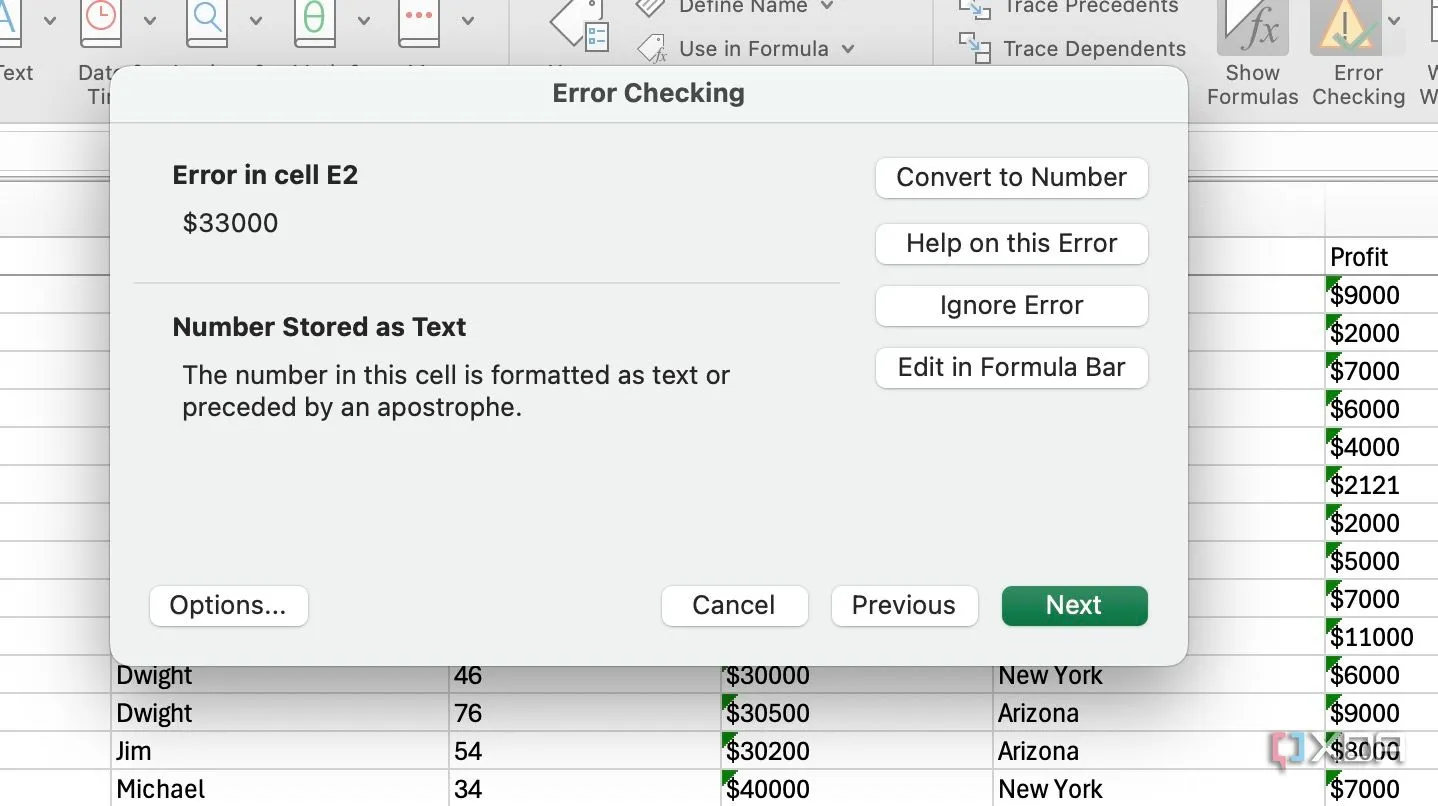Open the Options... button in dialog
Viewport: 1438px width, 806px height.
coord(228,605)
